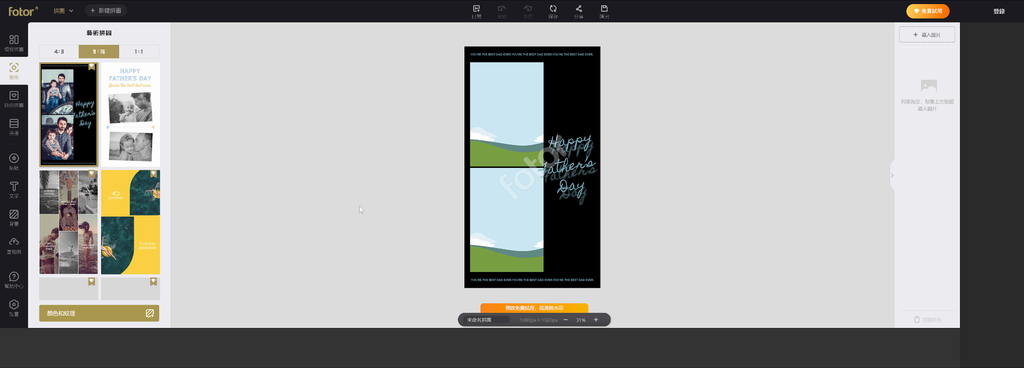The width and height of the screenshot is (1024, 368).
Task: Open the cloud upload sidebar icon
Action: pos(14,245)
